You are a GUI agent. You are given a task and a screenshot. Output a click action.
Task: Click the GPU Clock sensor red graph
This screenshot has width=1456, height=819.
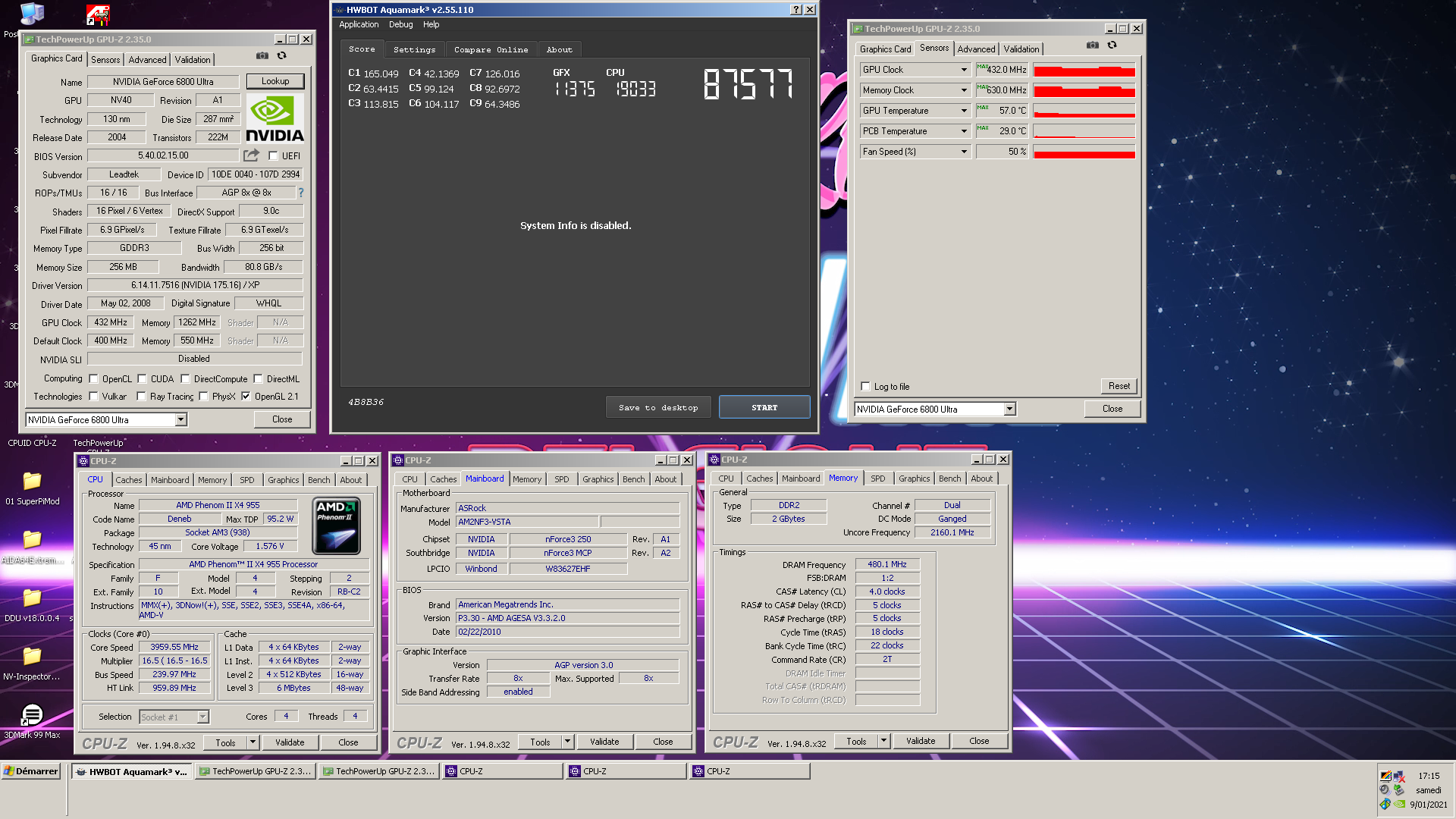(1084, 70)
